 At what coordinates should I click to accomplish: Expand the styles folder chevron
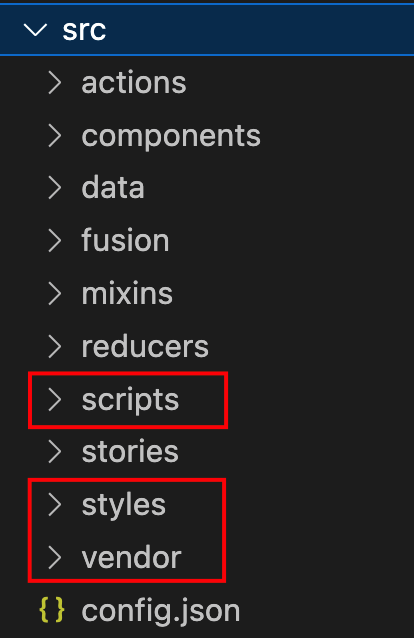pos(55,505)
